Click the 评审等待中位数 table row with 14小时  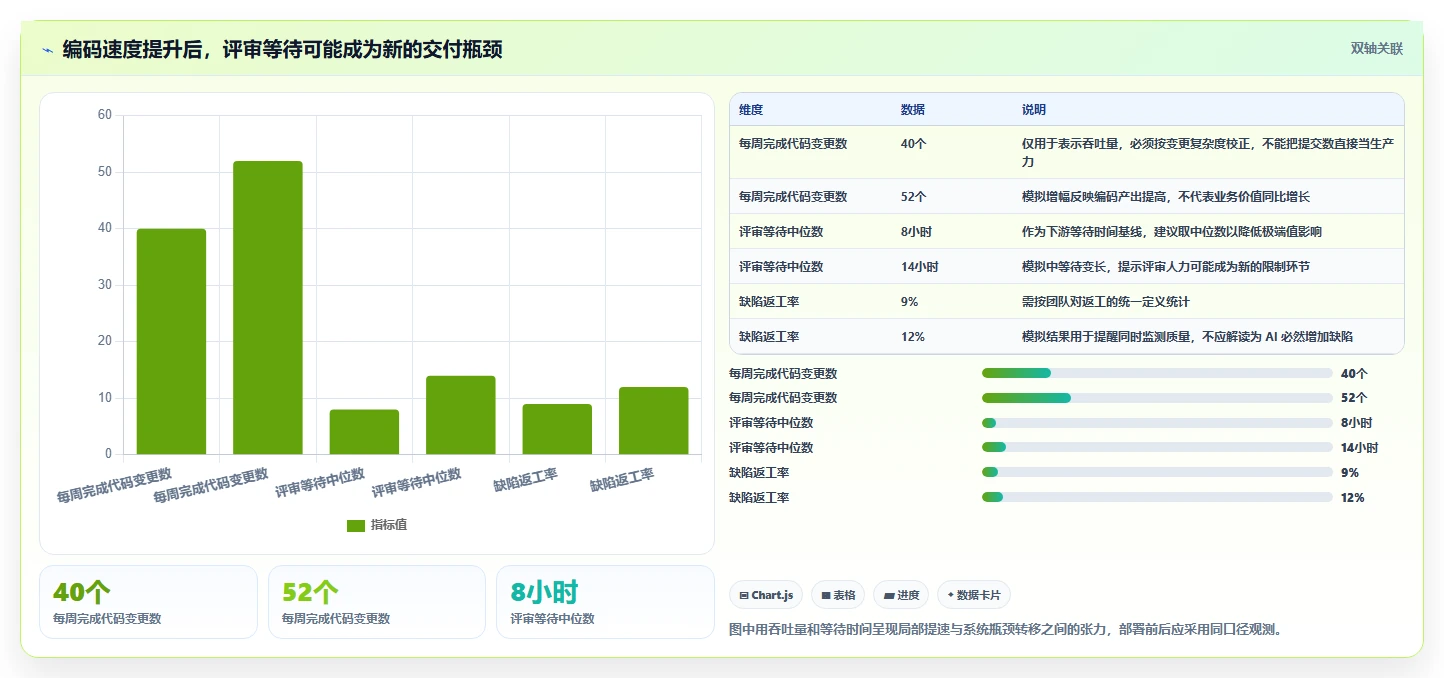point(1067,267)
